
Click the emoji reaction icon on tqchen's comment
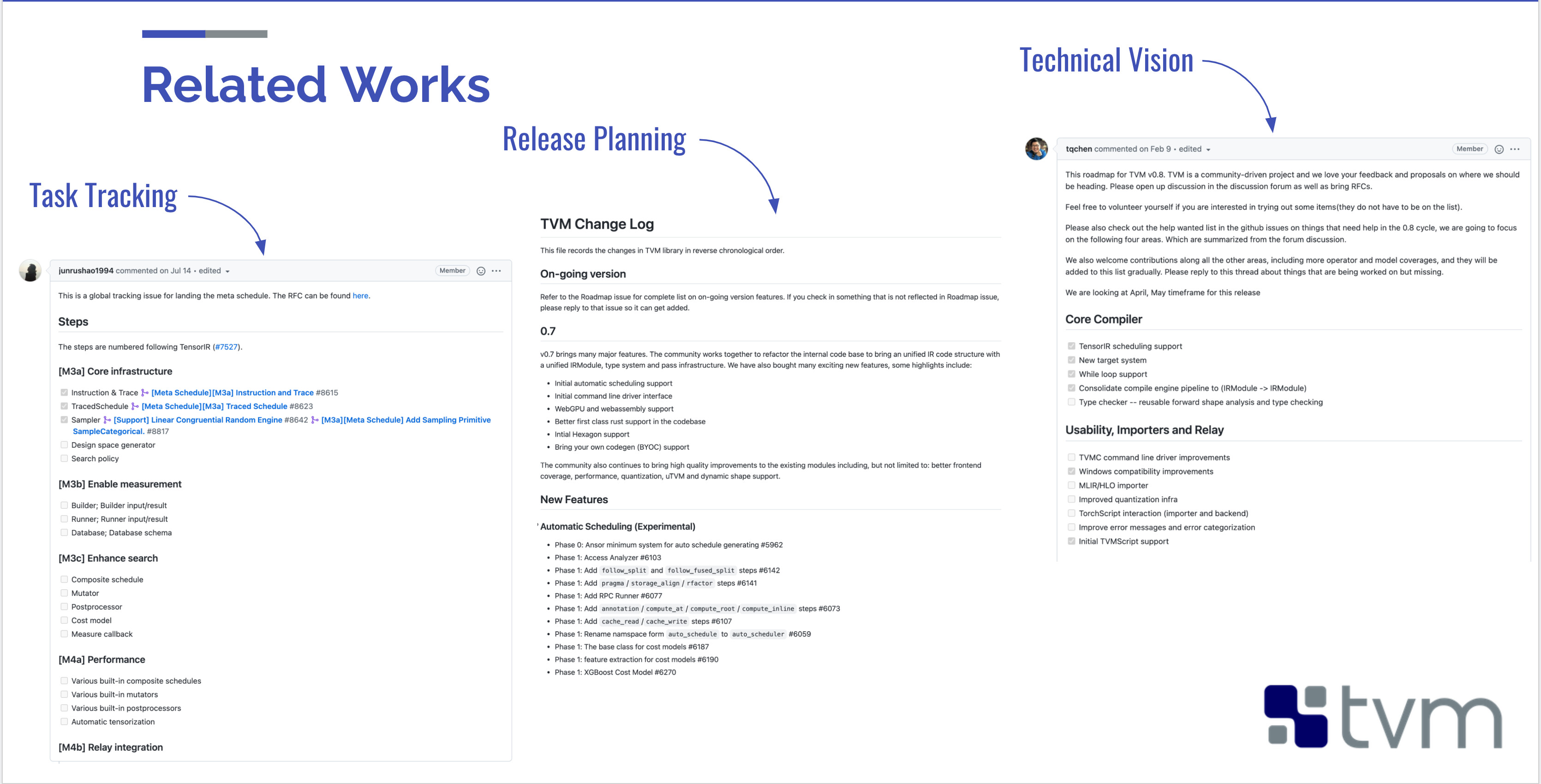tap(1499, 149)
